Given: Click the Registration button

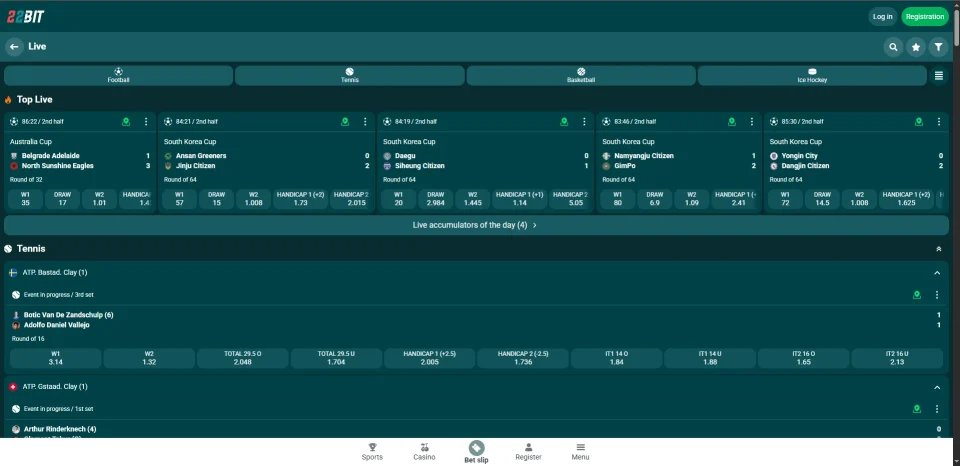Looking at the screenshot, I should [x=924, y=17].
